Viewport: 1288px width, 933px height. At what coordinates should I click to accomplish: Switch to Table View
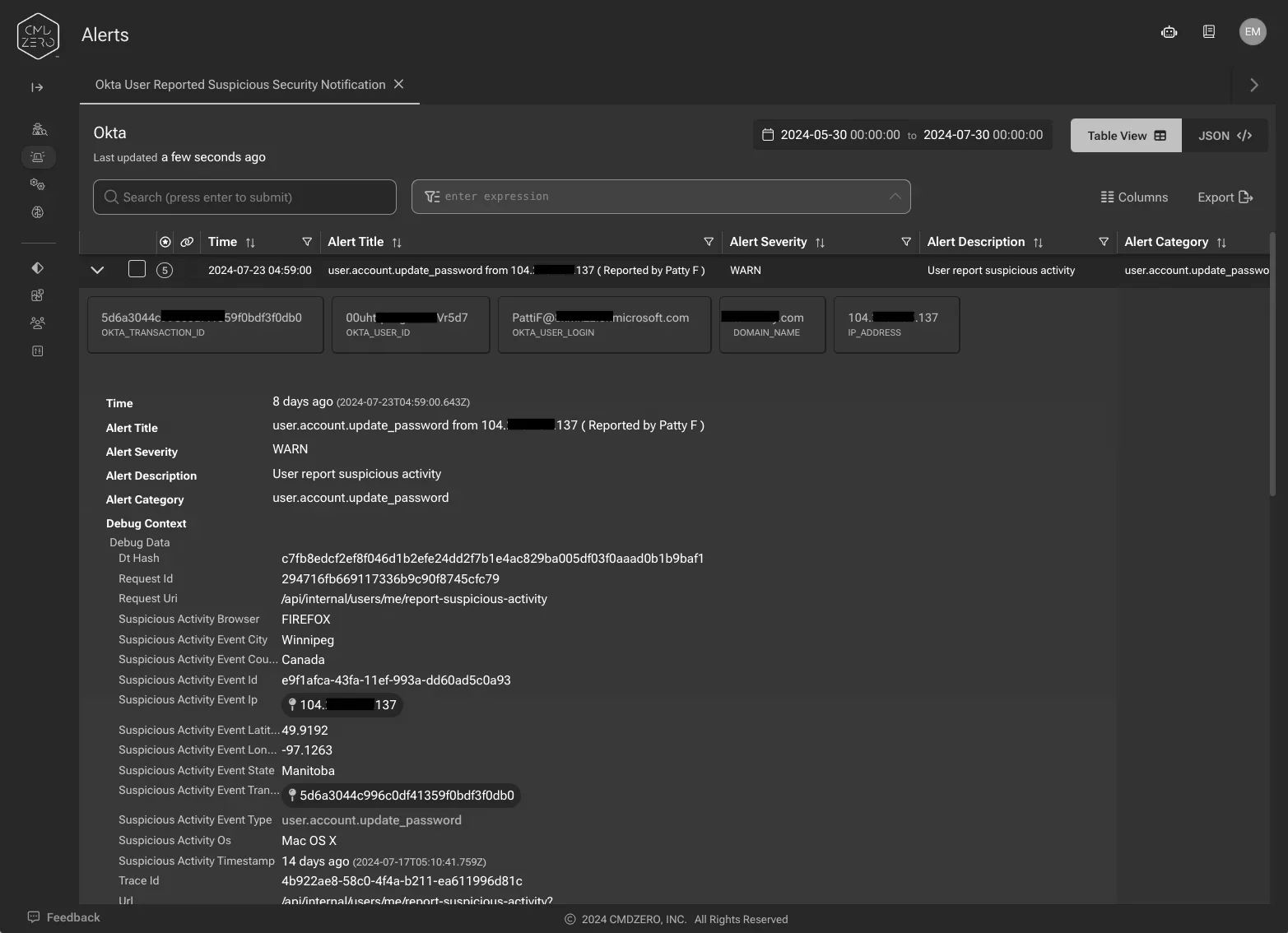pyautogui.click(x=1126, y=136)
